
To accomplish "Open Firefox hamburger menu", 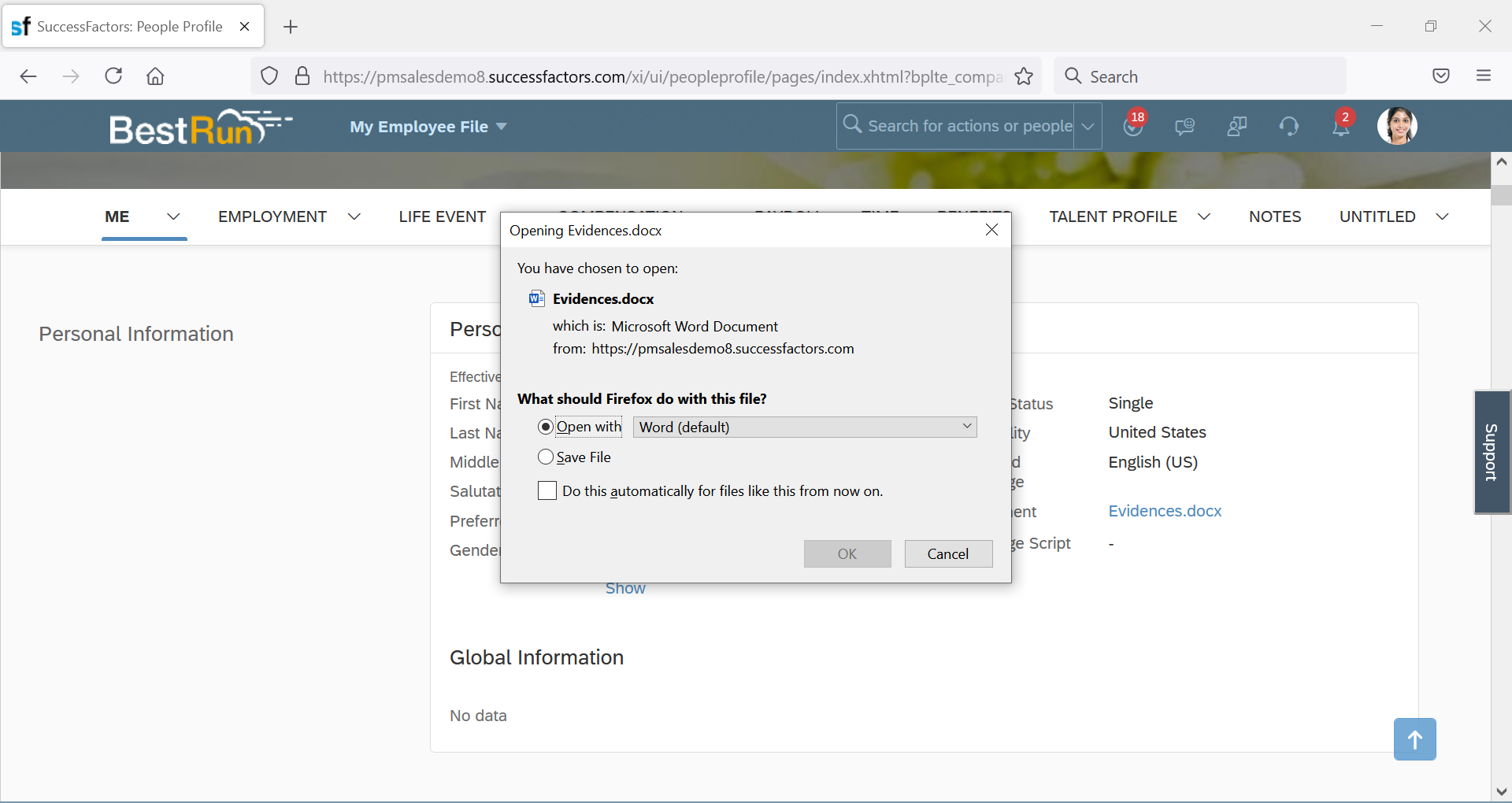I will click(1484, 76).
